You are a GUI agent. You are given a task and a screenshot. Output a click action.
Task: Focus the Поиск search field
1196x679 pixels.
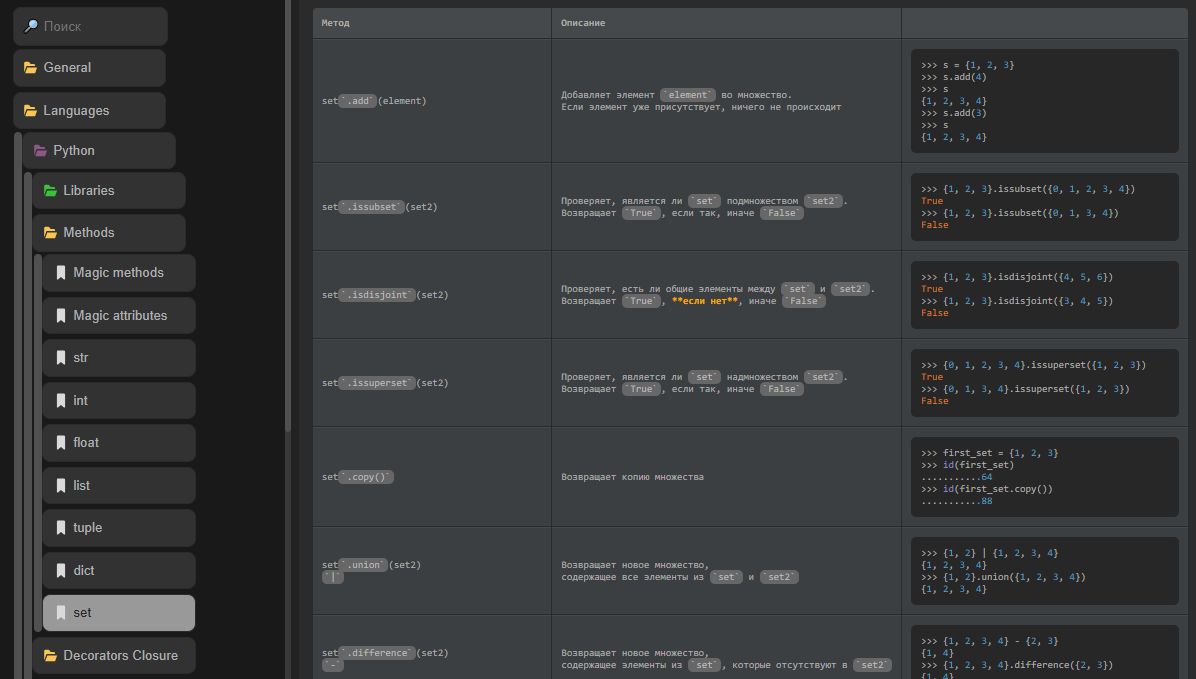pos(90,27)
